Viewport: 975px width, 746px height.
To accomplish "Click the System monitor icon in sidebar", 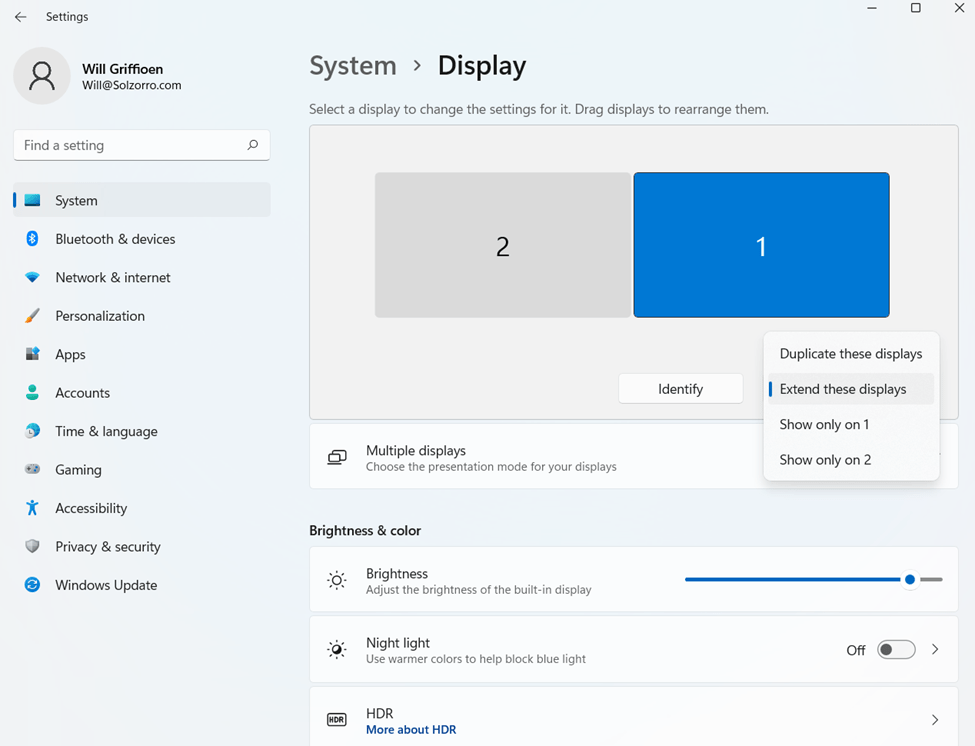I will pos(32,200).
